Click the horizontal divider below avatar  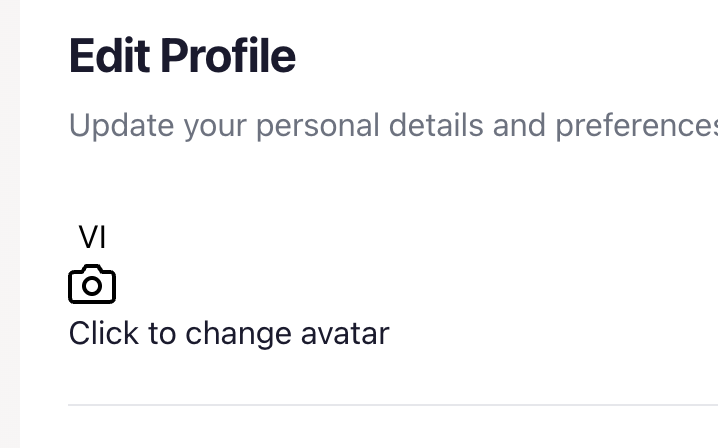[x=392, y=405]
